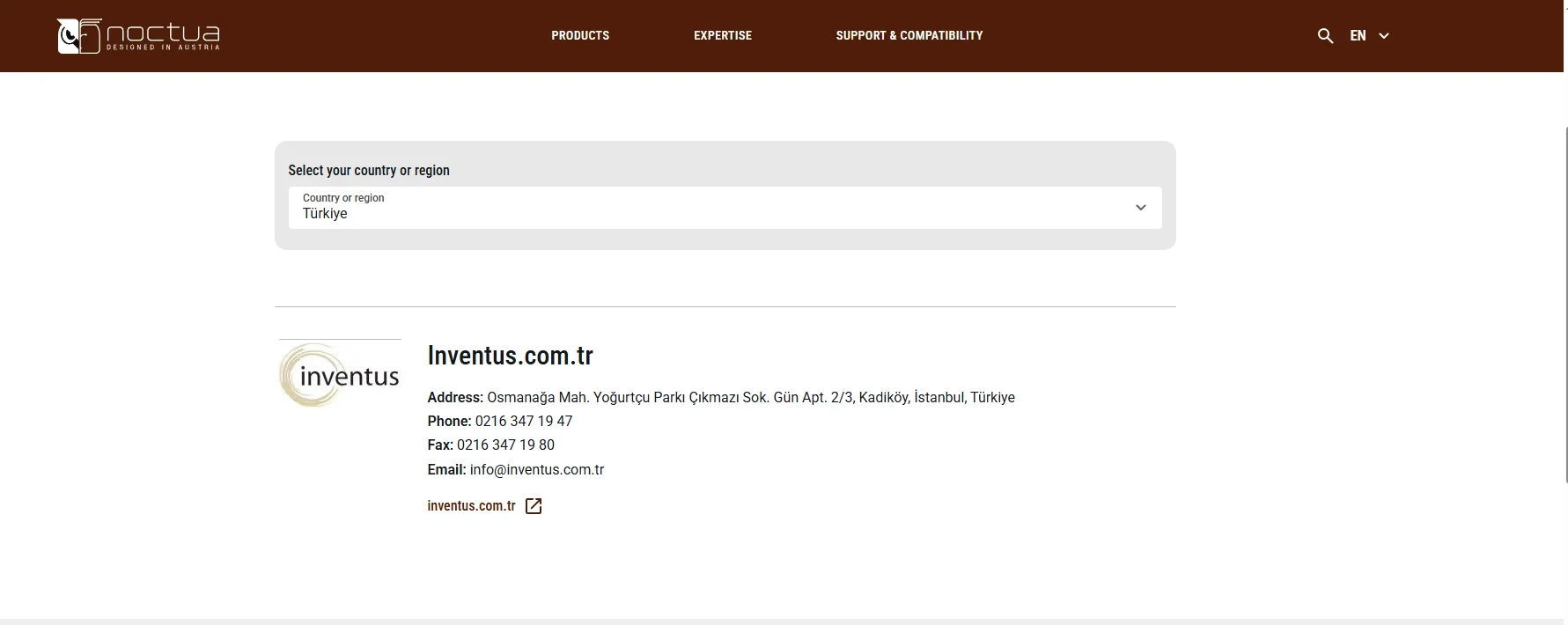The height and width of the screenshot is (625, 1568).
Task: Open the PRODUCTS menu
Action: (x=580, y=36)
